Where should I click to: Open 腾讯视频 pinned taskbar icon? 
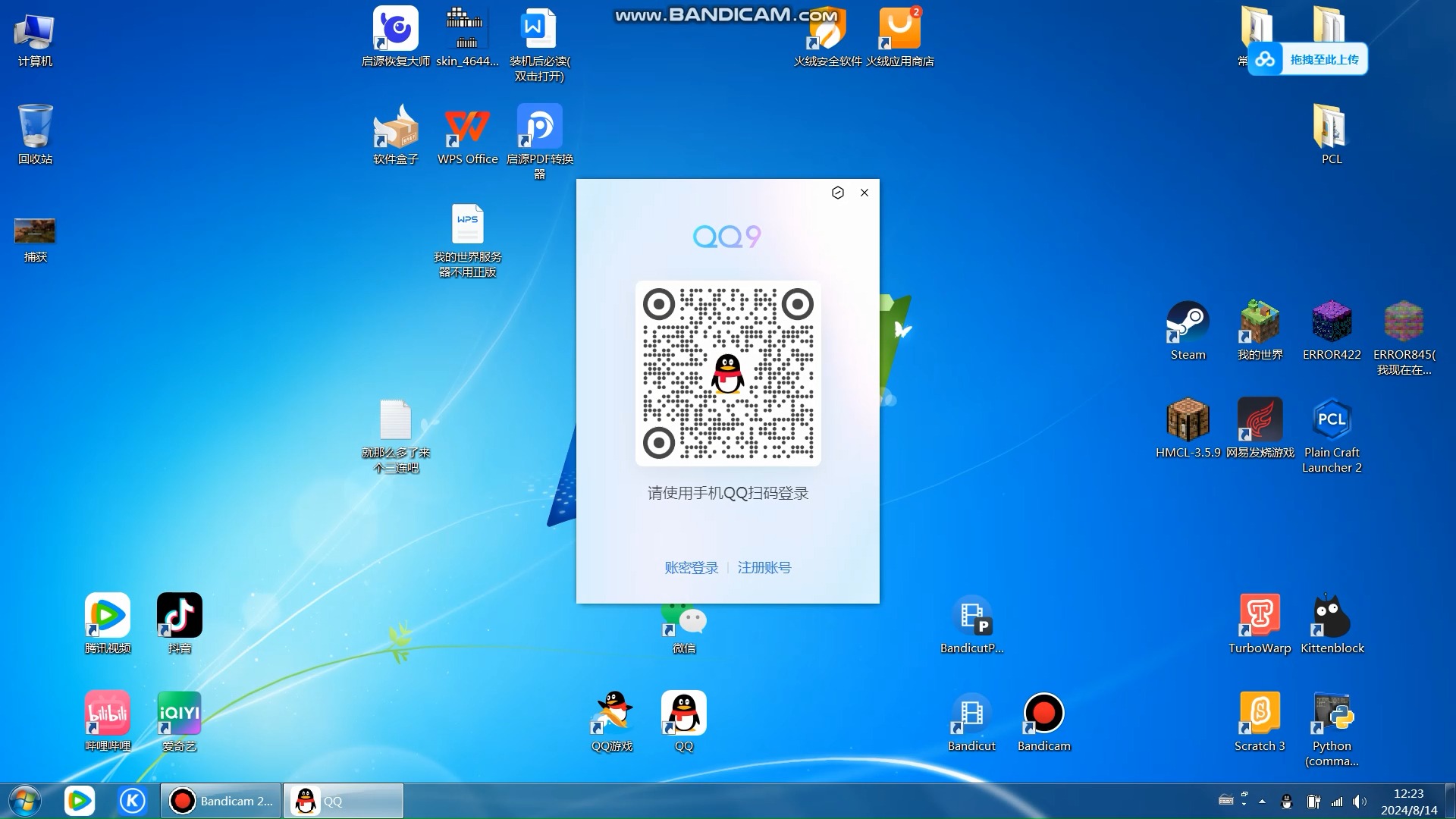[79, 801]
